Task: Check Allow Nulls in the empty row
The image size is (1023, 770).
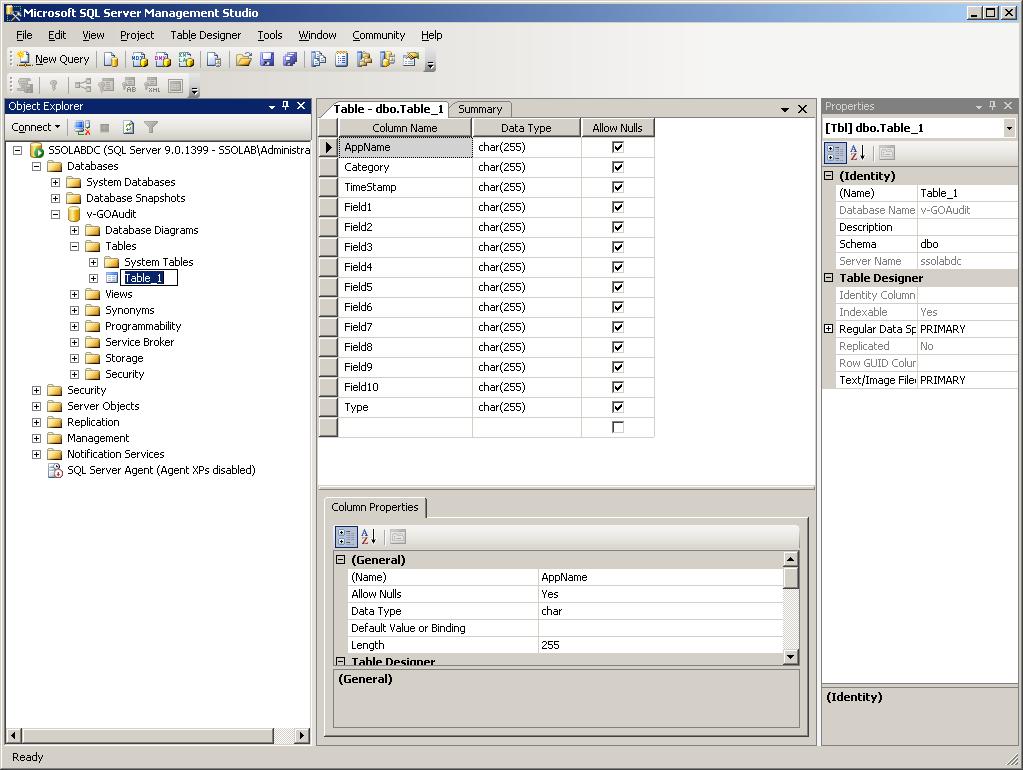Action: [x=618, y=427]
